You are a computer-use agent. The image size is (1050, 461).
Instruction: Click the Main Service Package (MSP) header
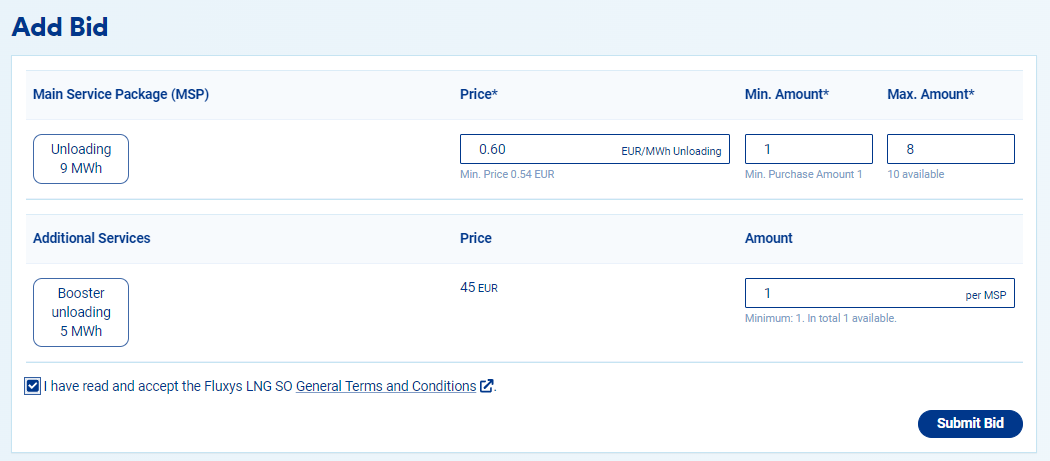coord(120,94)
